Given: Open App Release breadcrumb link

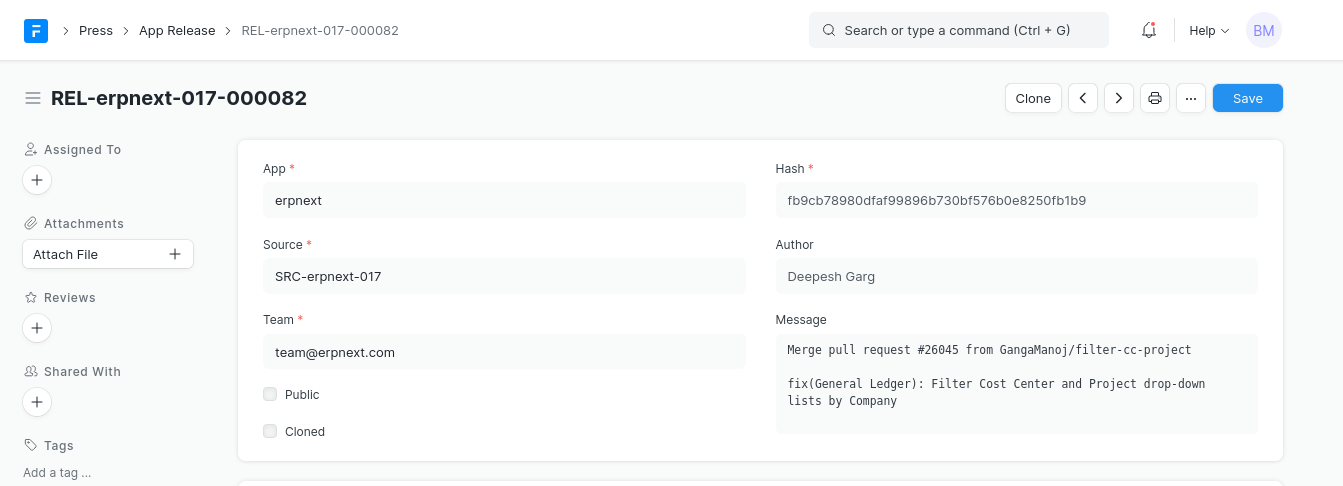Looking at the screenshot, I should 177,31.
